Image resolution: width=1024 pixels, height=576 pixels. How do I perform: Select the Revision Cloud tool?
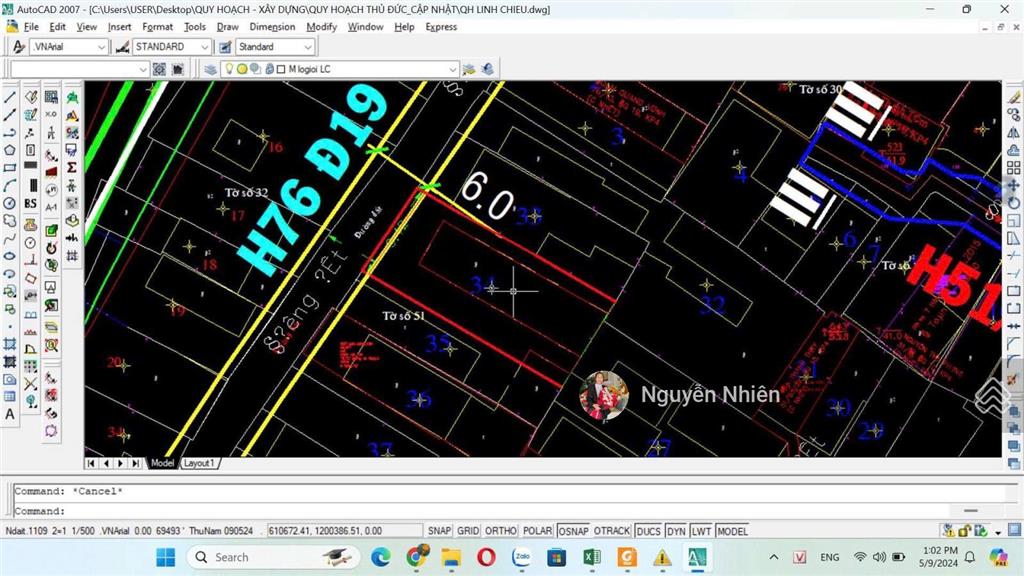tap(10, 221)
